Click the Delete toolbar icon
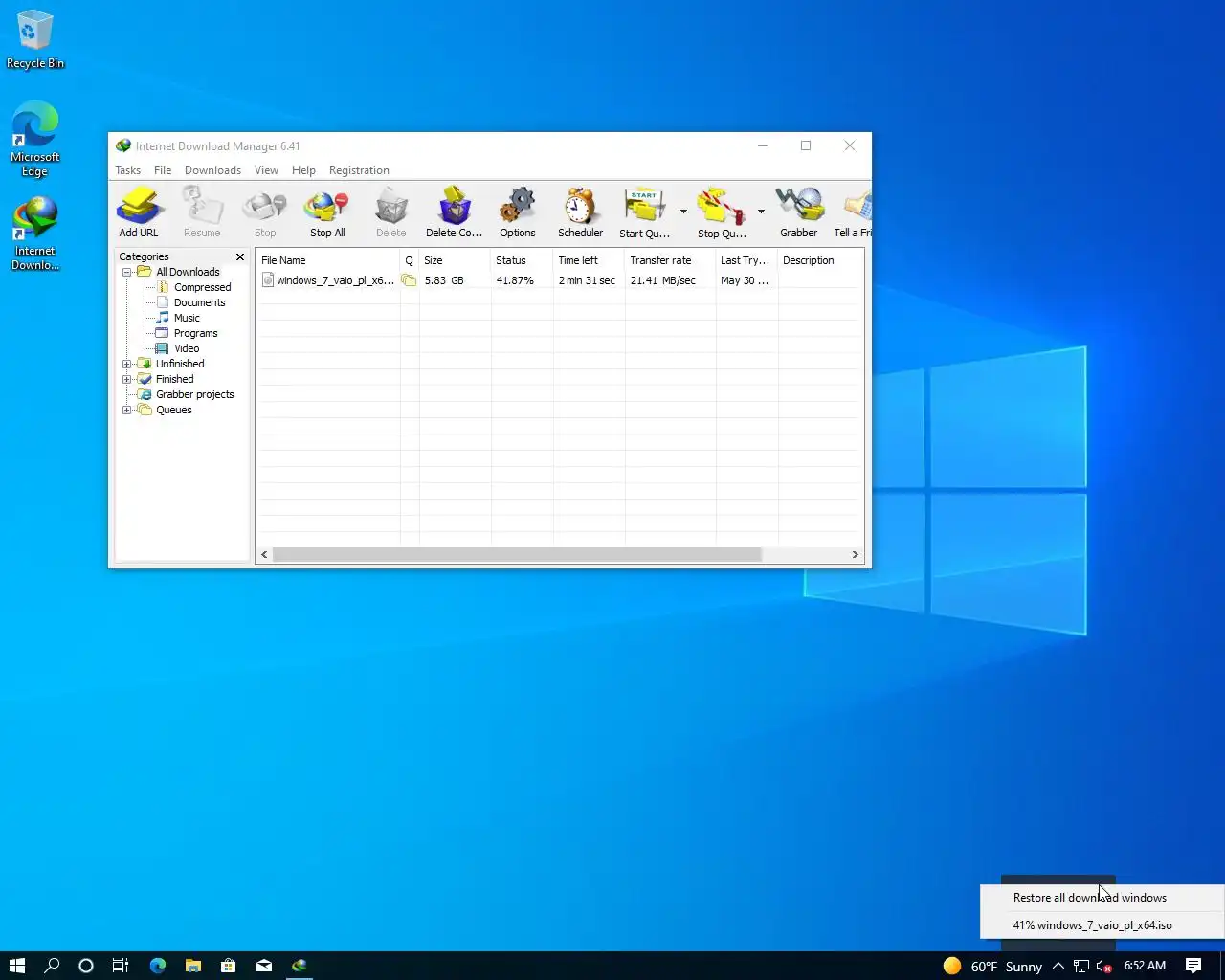The height and width of the screenshot is (980, 1225). pyautogui.click(x=390, y=212)
